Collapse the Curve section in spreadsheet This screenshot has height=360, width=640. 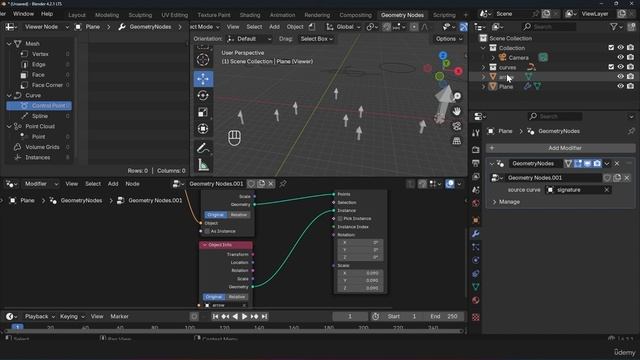tap(9, 96)
